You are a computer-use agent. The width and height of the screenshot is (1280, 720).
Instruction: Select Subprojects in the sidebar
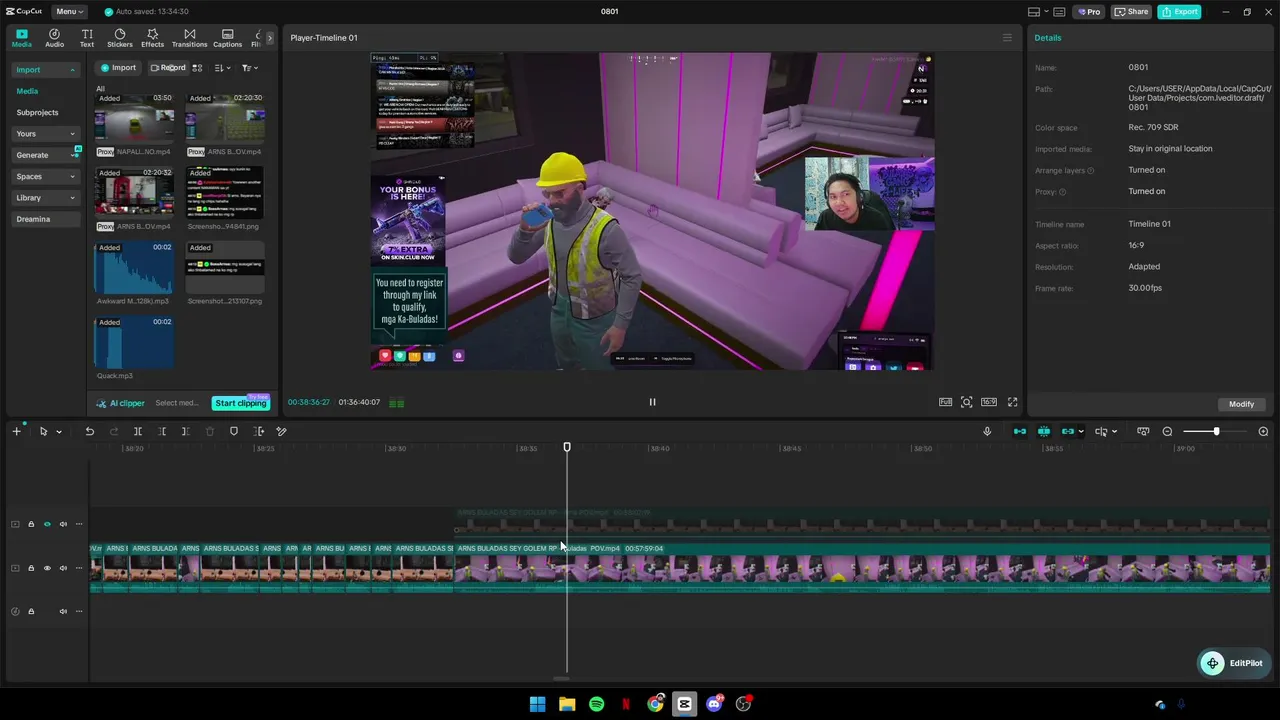click(38, 113)
